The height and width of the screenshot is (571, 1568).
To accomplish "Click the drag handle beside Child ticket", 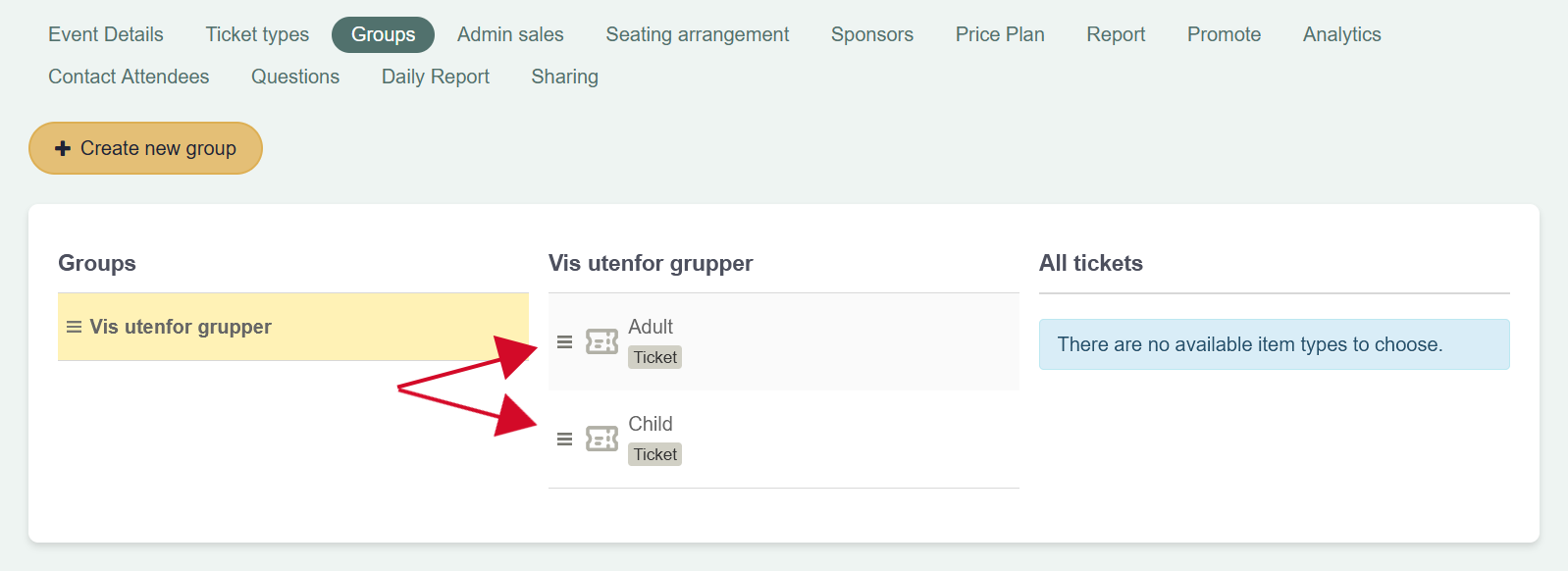I will pyautogui.click(x=564, y=440).
